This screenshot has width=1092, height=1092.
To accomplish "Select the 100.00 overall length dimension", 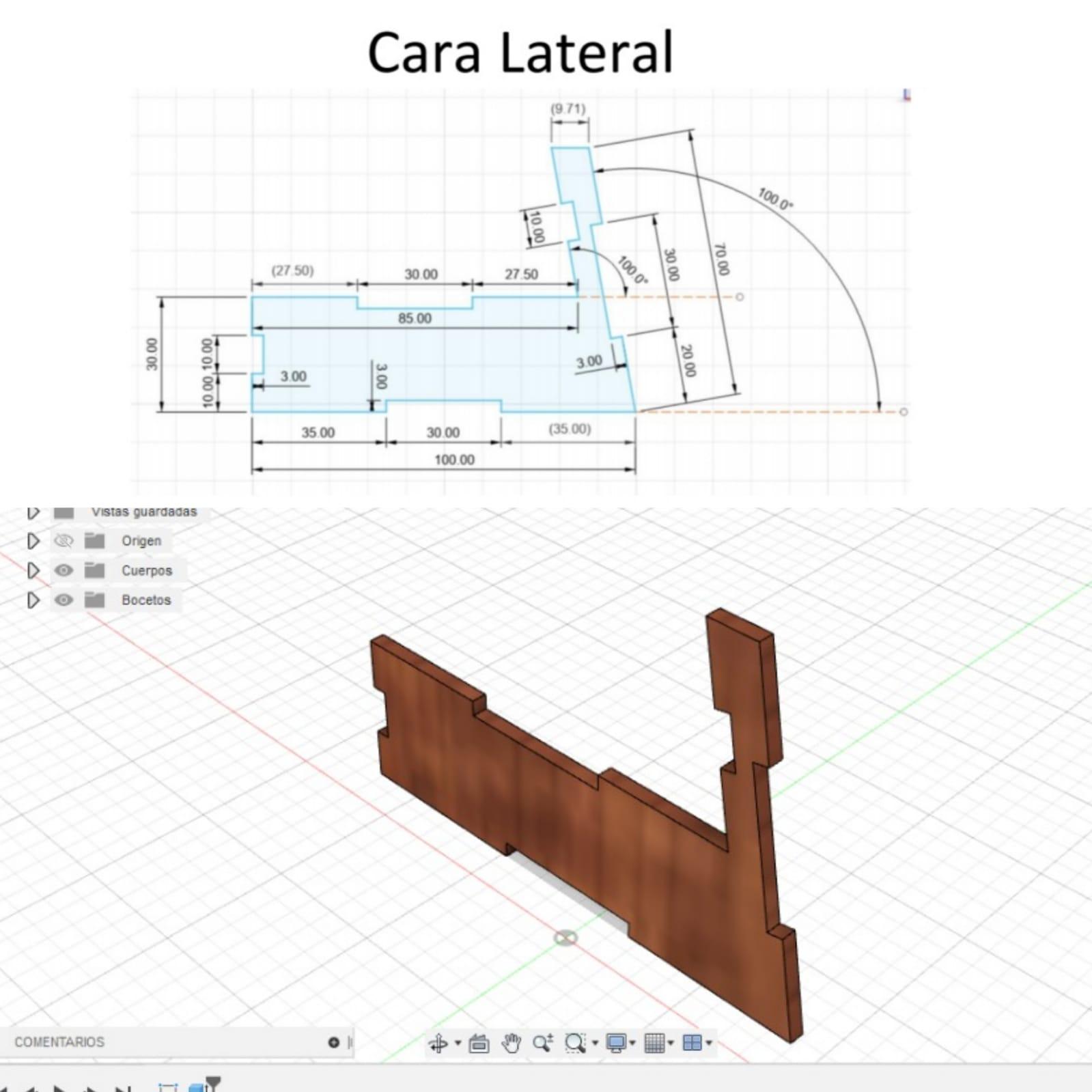I will coord(454,460).
